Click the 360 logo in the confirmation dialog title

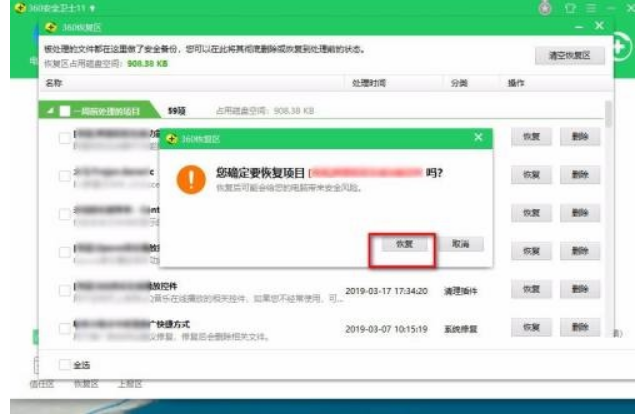pyautogui.click(x=172, y=139)
